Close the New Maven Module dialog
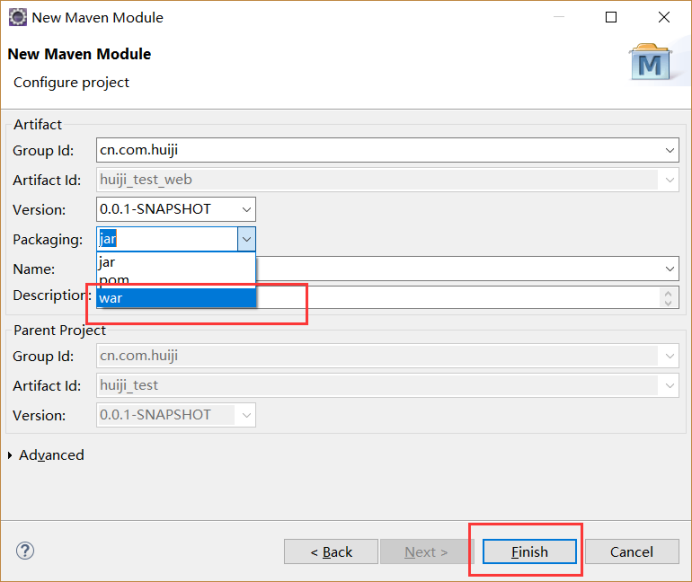Screen dimensions: 692x582 tap(664, 17)
